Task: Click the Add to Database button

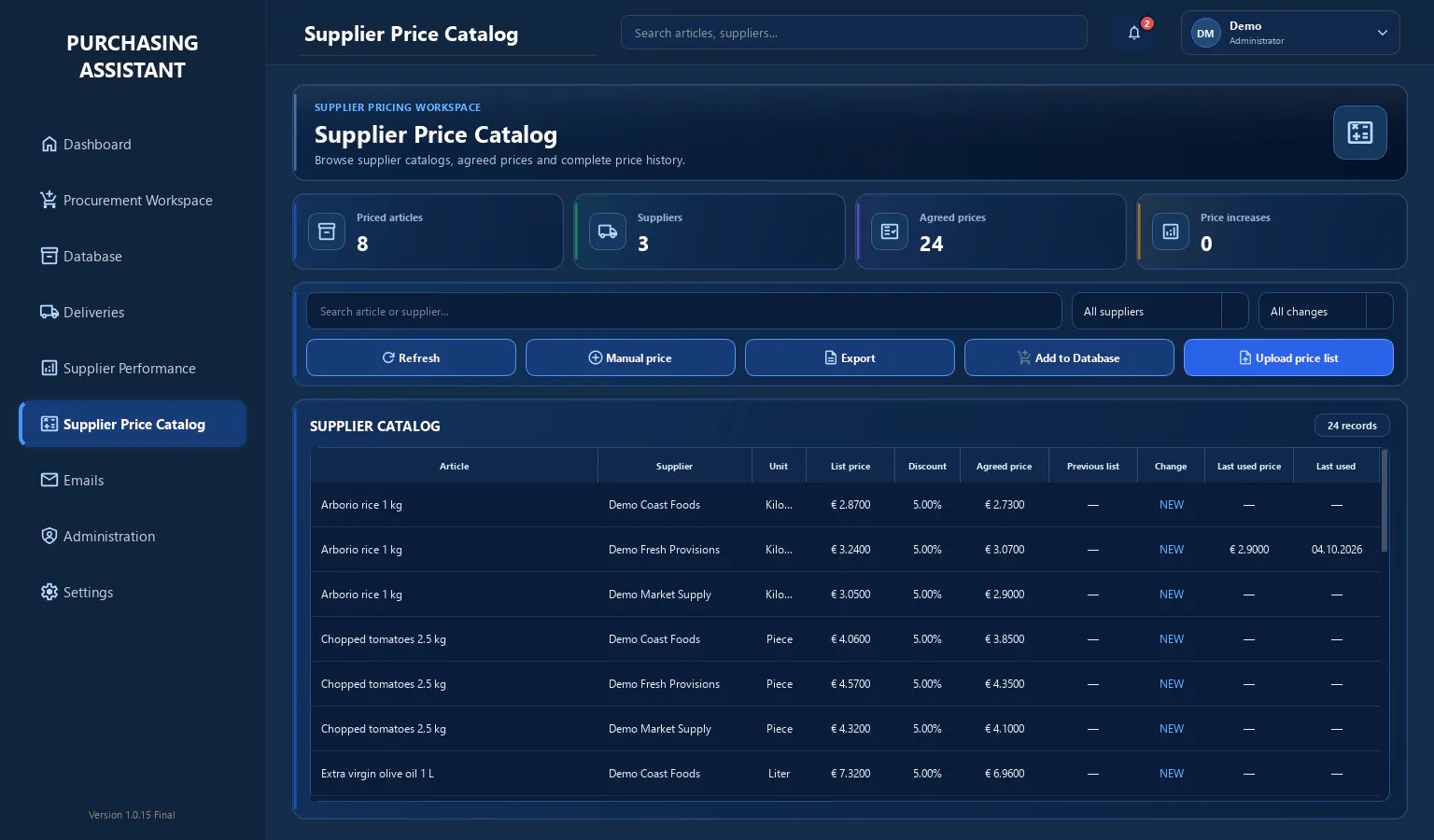Action: pyautogui.click(x=1069, y=357)
